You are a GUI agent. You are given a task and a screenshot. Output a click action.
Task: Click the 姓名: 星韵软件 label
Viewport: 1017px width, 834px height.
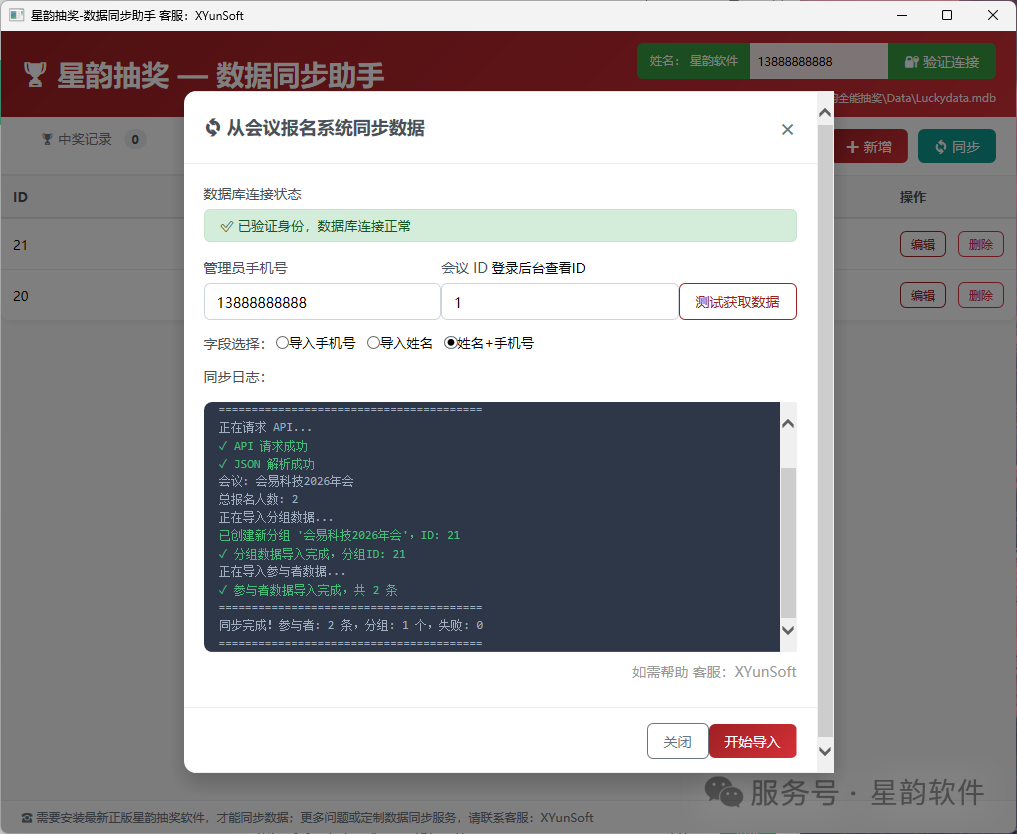(x=693, y=61)
